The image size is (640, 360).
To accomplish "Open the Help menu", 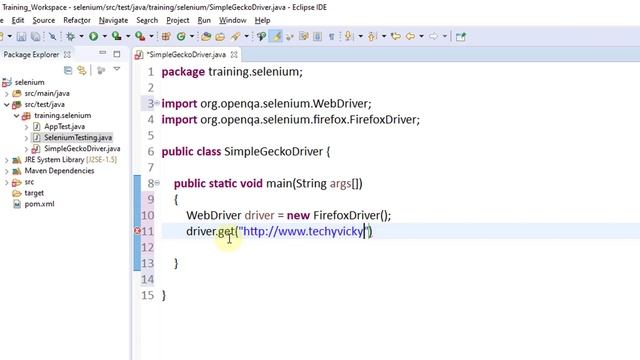I will tap(262, 20).
